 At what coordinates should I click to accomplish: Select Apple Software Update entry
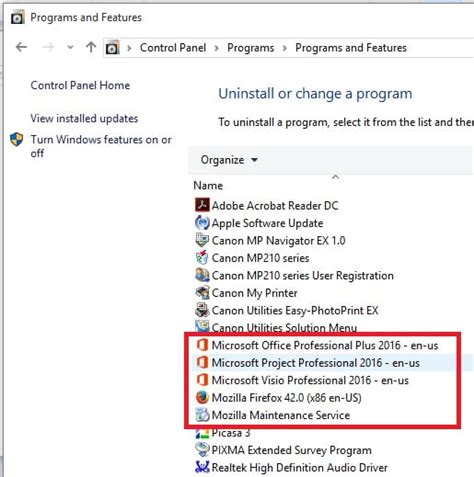(267, 223)
